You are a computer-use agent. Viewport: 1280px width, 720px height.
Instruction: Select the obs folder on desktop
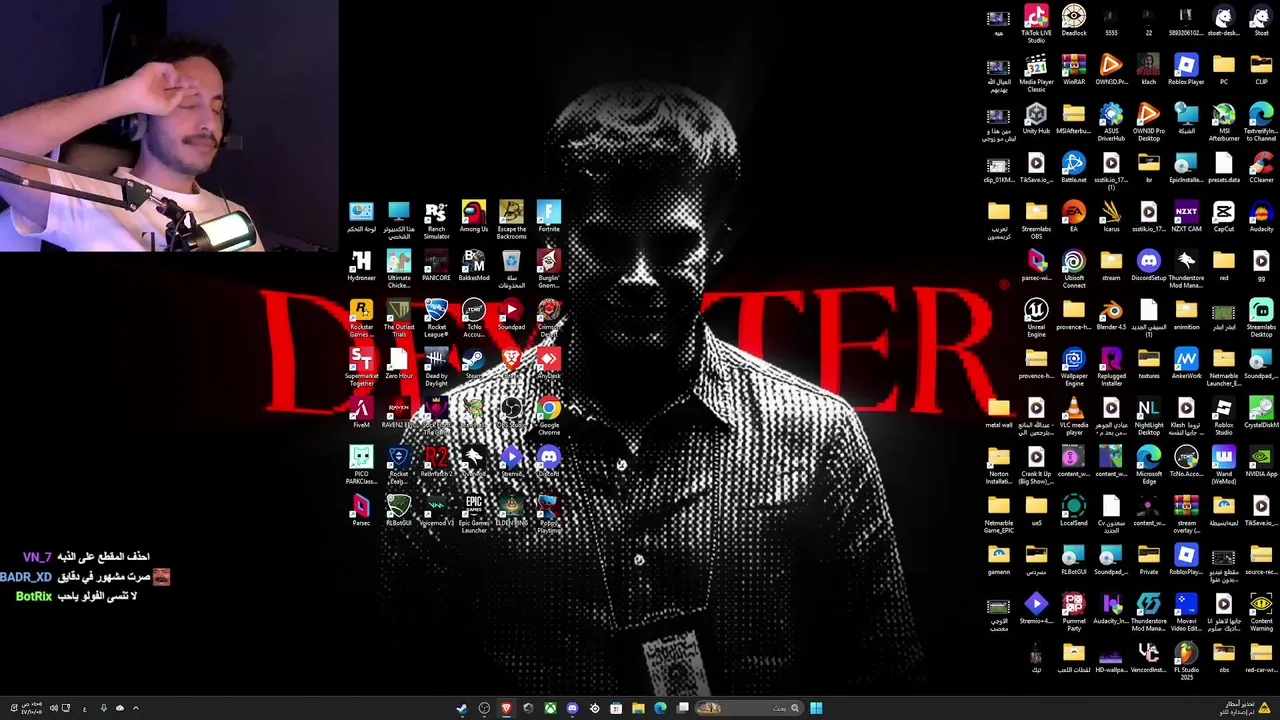pos(1224,658)
